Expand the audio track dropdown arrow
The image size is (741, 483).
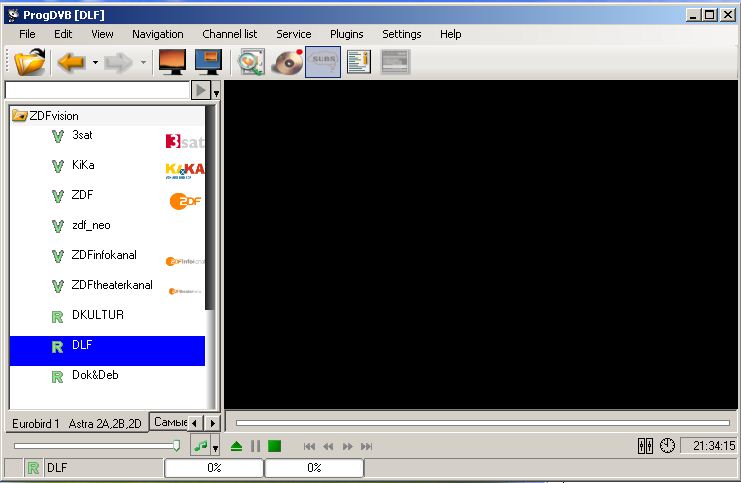pyautogui.click(x=215, y=449)
